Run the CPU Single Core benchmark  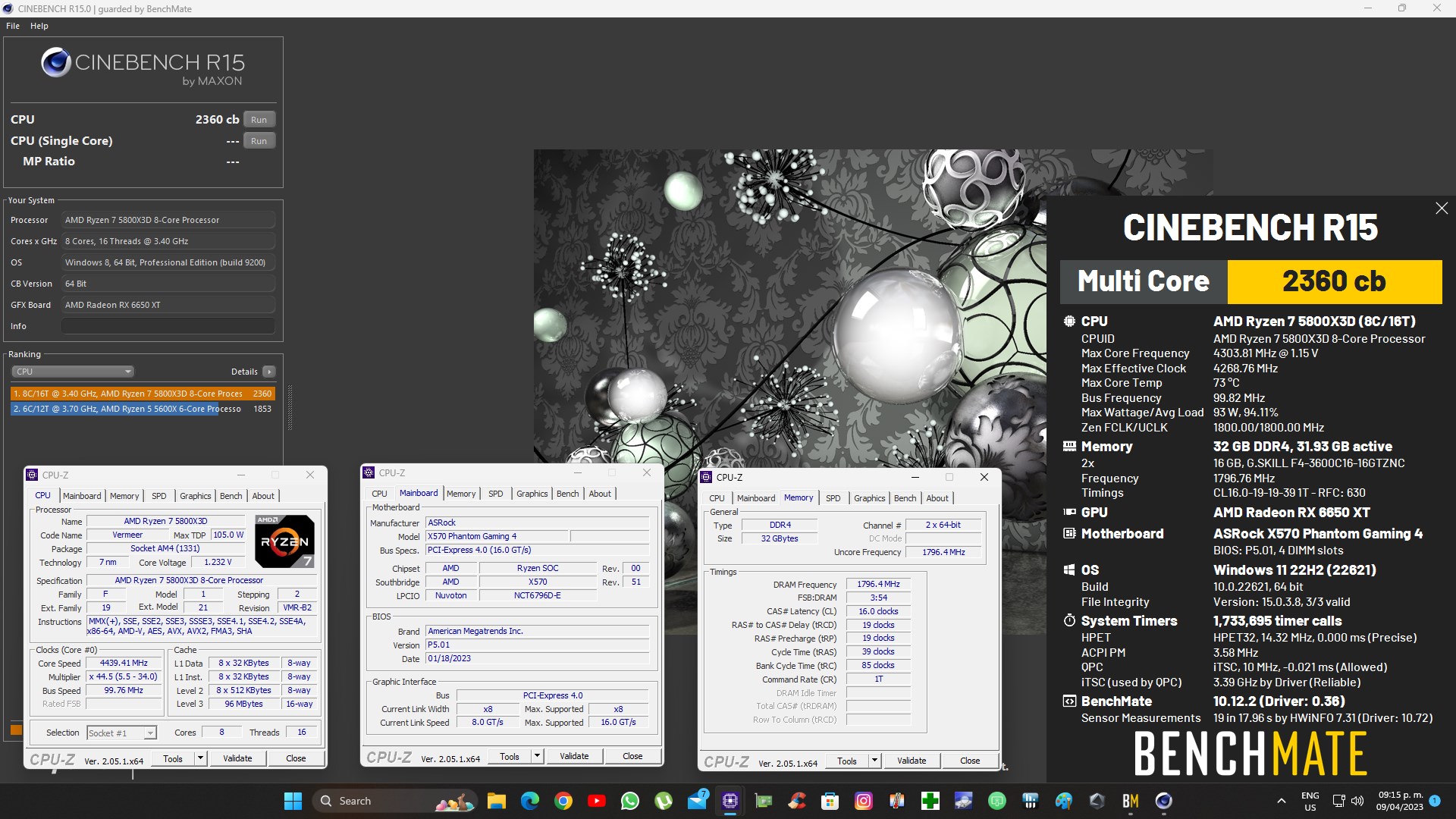coord(259,141)
